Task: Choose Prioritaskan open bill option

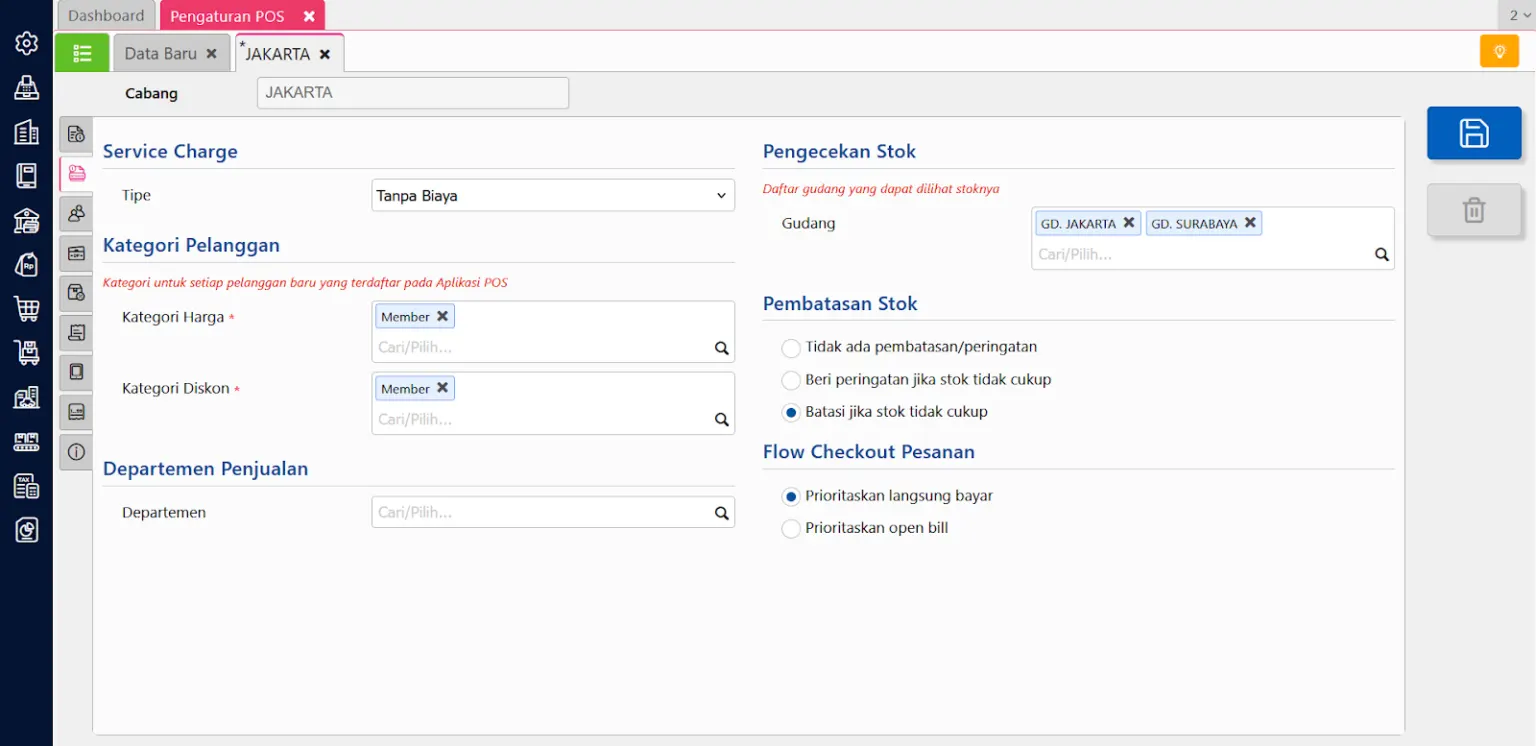Action: pos(791,528)
